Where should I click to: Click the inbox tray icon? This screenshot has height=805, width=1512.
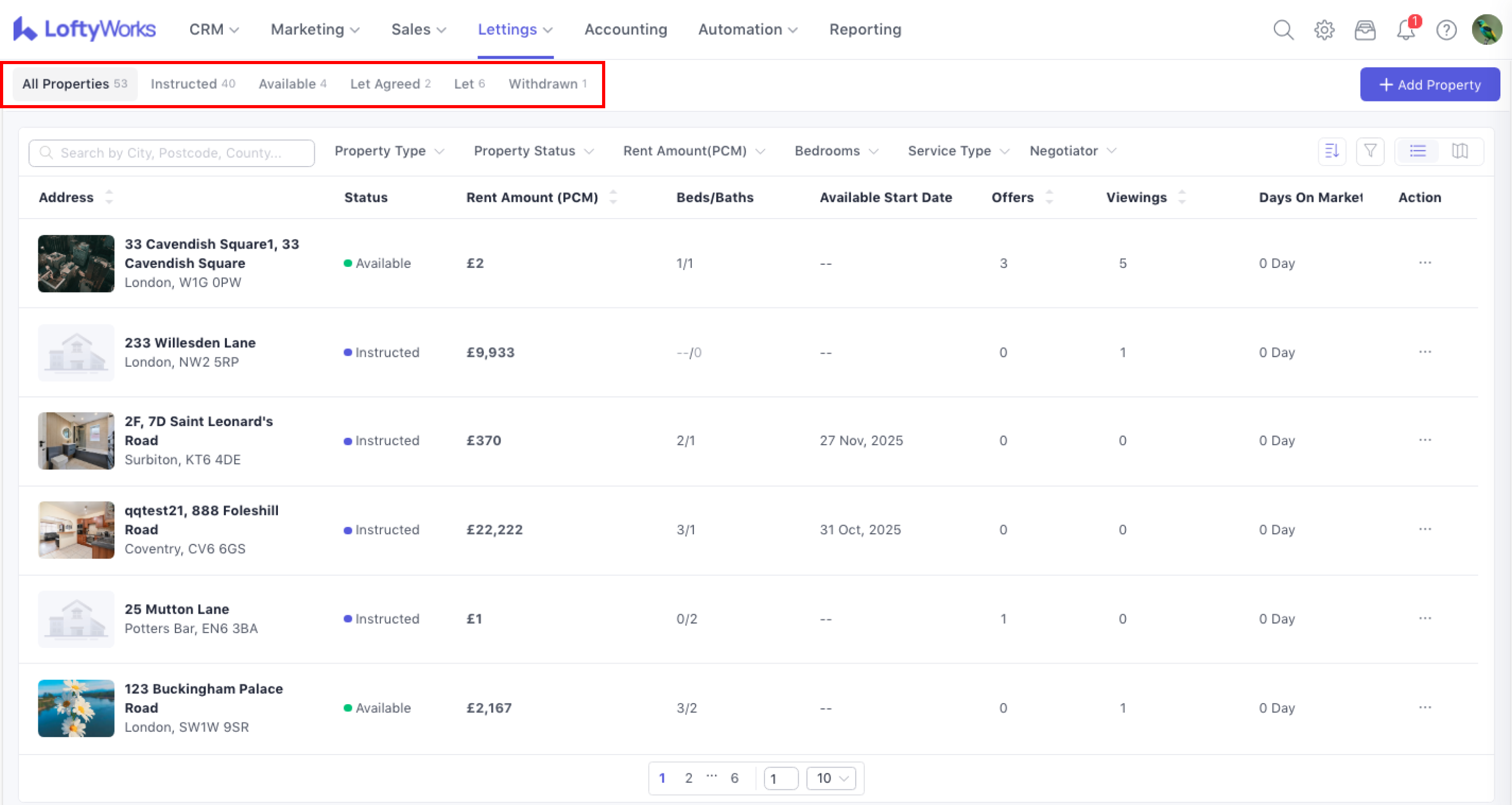coord(1365,29)
